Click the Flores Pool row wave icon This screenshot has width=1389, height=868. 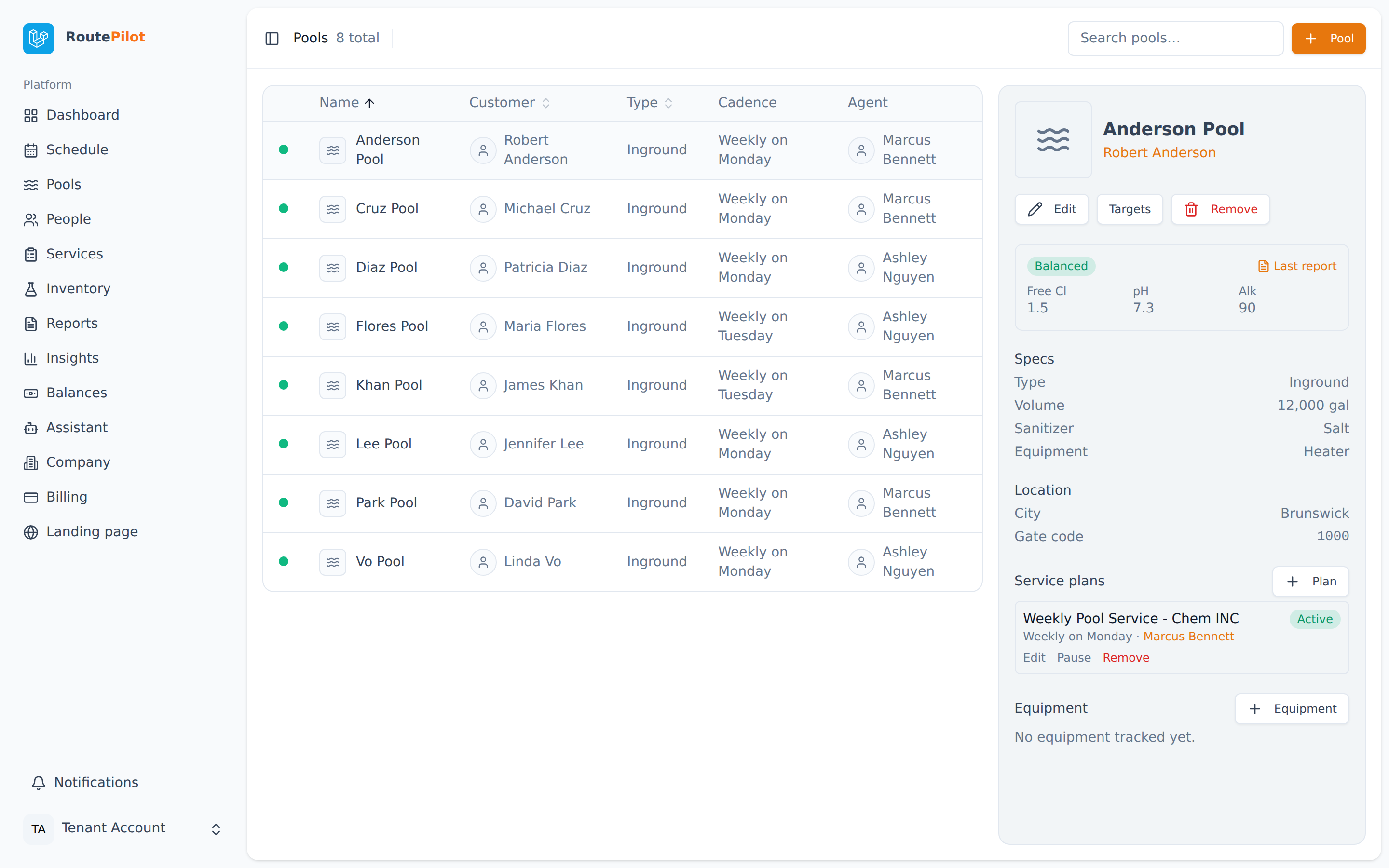333,326
